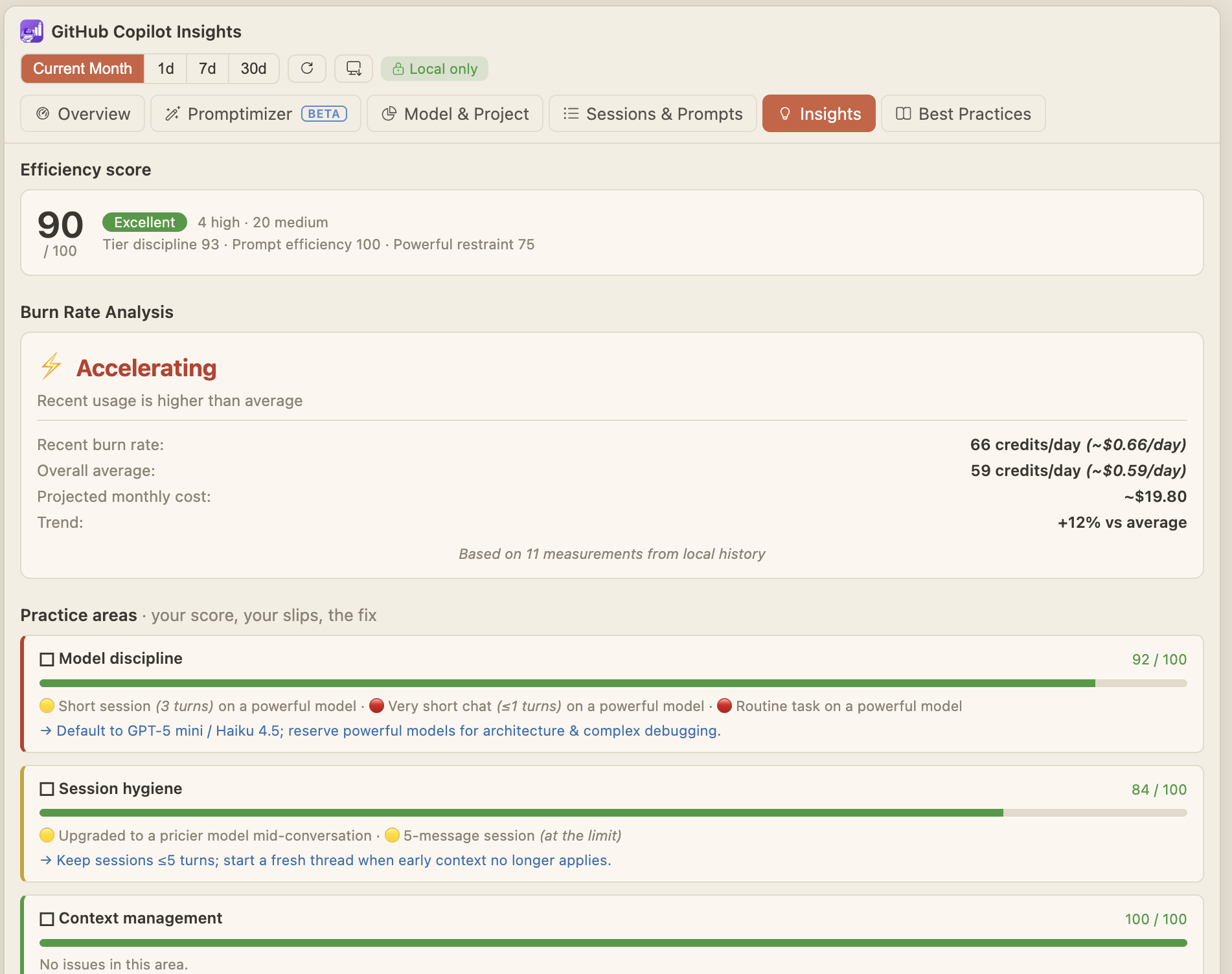Click the Local only badge
Screen dimensions: 1232x974
435,69
